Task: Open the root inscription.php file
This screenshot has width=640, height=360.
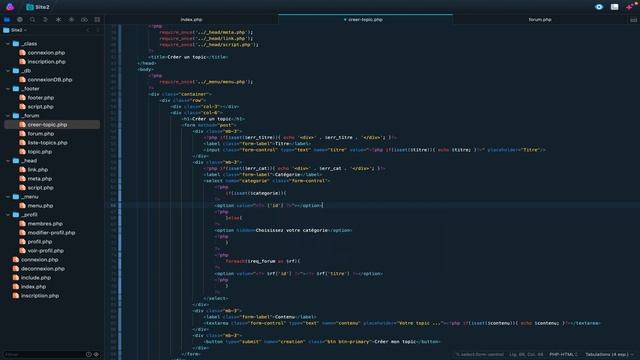Action: tap(40, 295)
